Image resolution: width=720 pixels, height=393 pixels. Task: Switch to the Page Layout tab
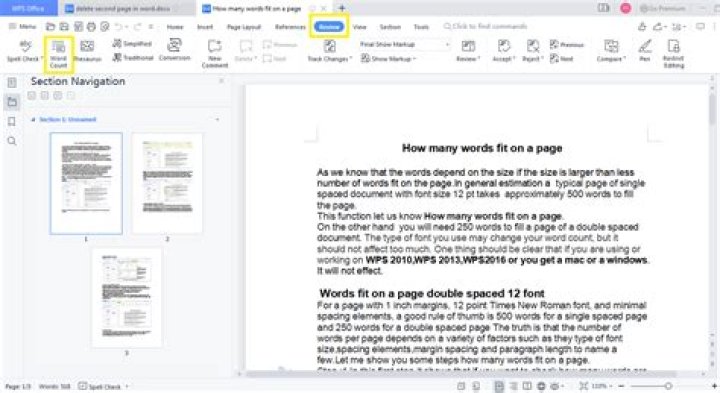coord(244,27)
